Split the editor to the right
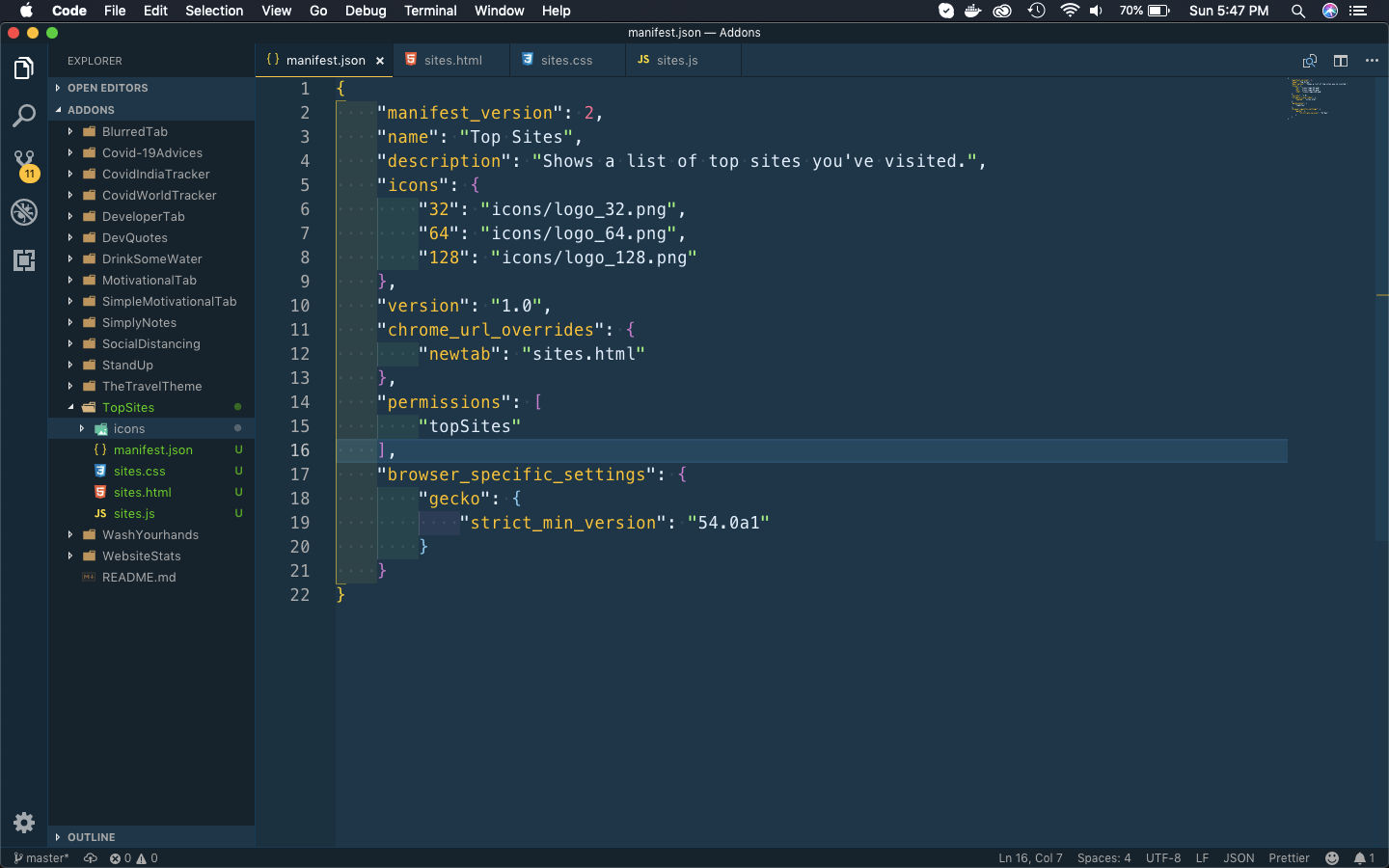This screenshot has height=868, width=1389. 1341,61
